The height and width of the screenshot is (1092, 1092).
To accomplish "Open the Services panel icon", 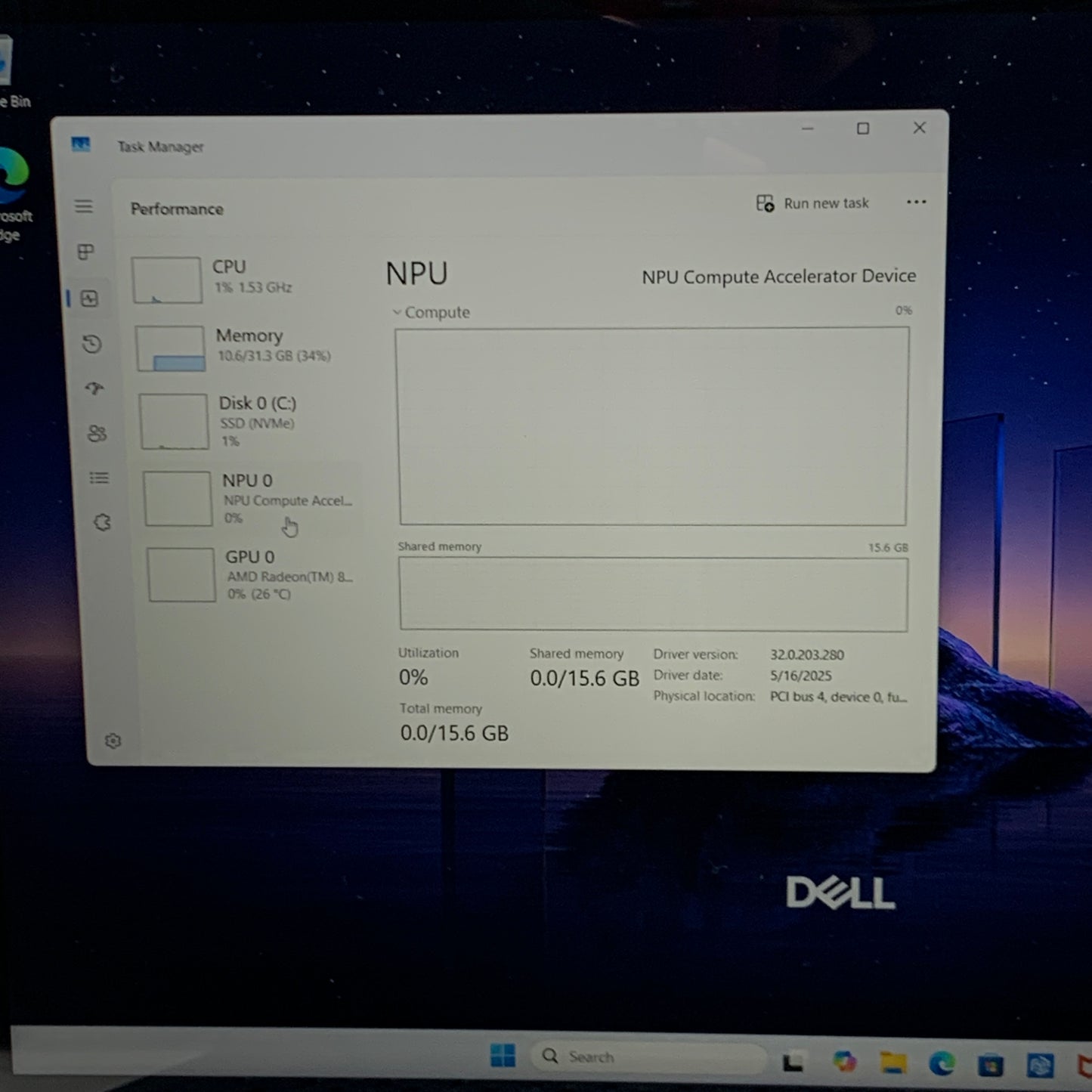I will pyautogui.click(x=102, y=522).
